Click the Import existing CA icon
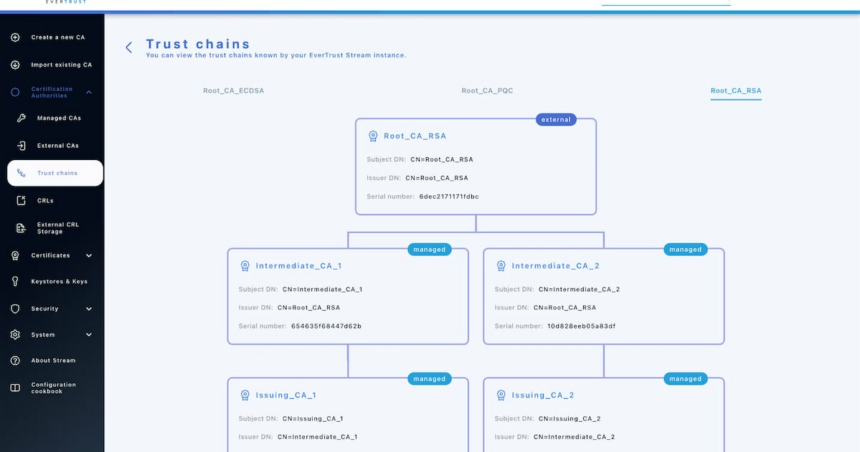The height and width of the screenshot is (452, 860). pyautogui.click(x=15, y=65)
